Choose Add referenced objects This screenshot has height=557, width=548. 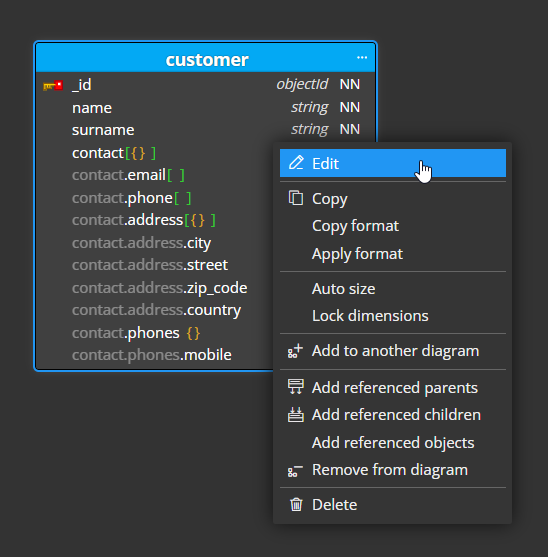coord(393,443)
